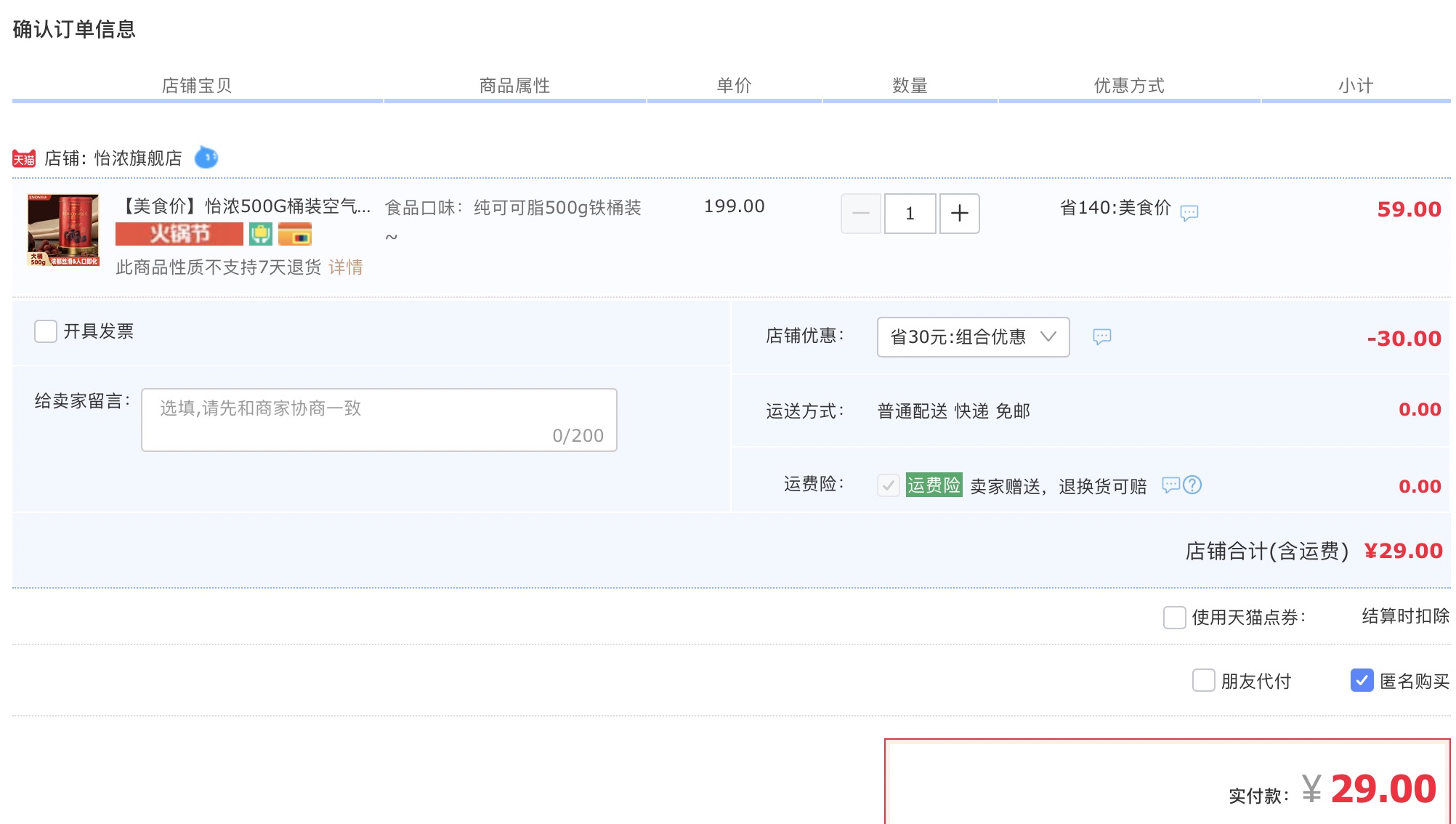Screen dimensions: 1456x824
Task: Click the green shield service icon
Action: [261, 234]
